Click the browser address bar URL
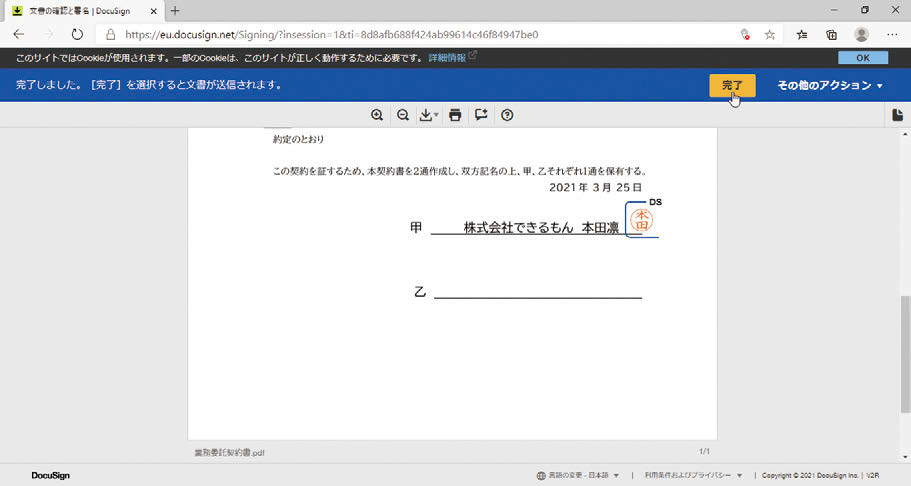Image resolution: width=911 pixels, height=486 pixels. point(331,34)
